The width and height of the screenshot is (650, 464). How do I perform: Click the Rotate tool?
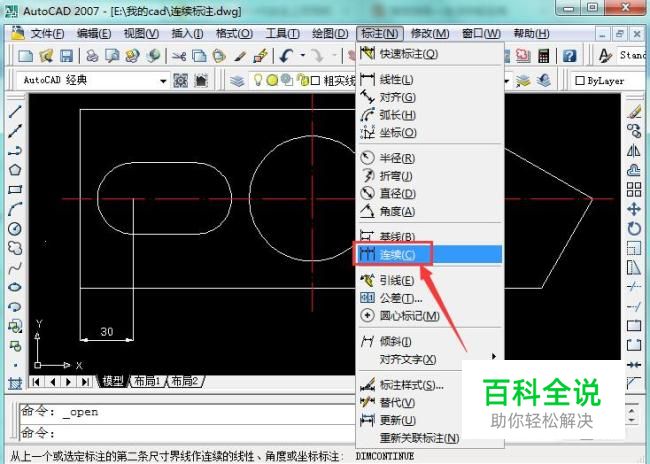tap(634, 228)
